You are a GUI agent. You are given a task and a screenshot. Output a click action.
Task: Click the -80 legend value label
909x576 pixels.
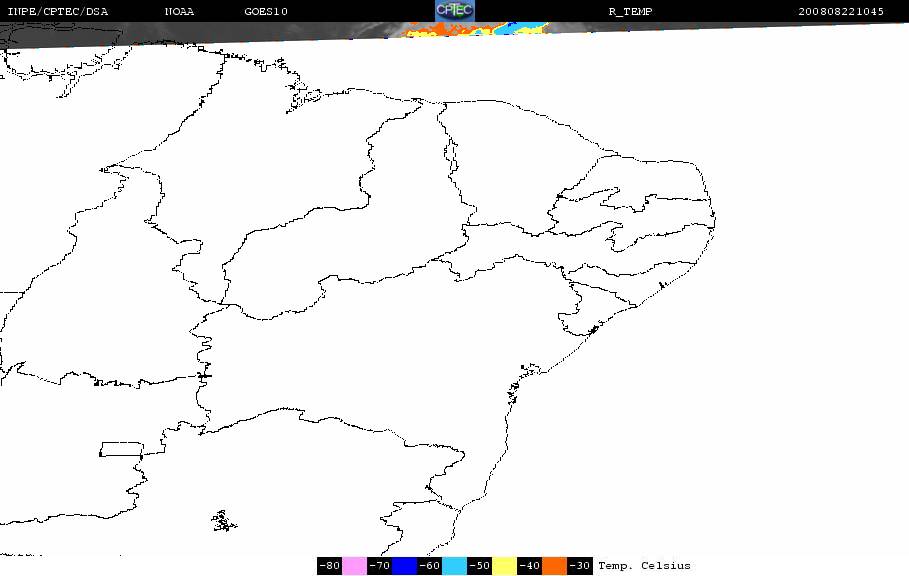click(x=329, y=566)
